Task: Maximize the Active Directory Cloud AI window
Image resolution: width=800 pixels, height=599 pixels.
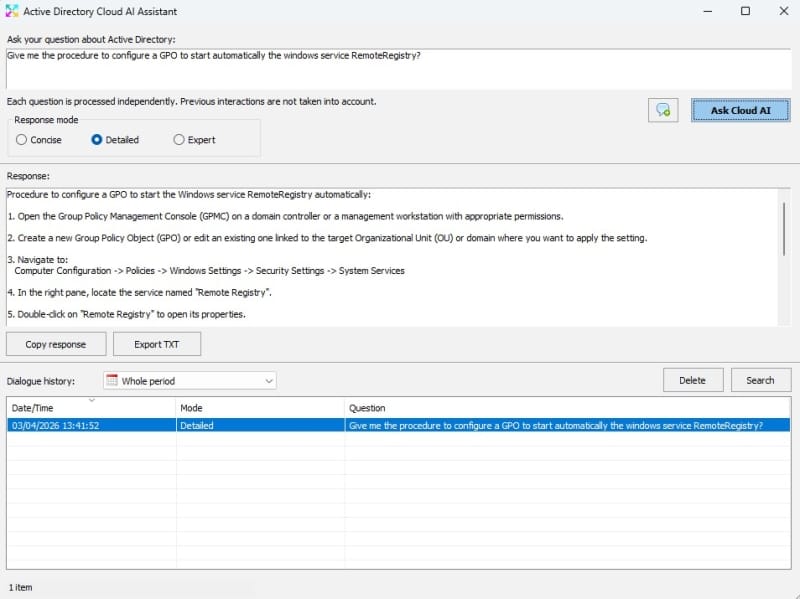Action: (745, 11)
